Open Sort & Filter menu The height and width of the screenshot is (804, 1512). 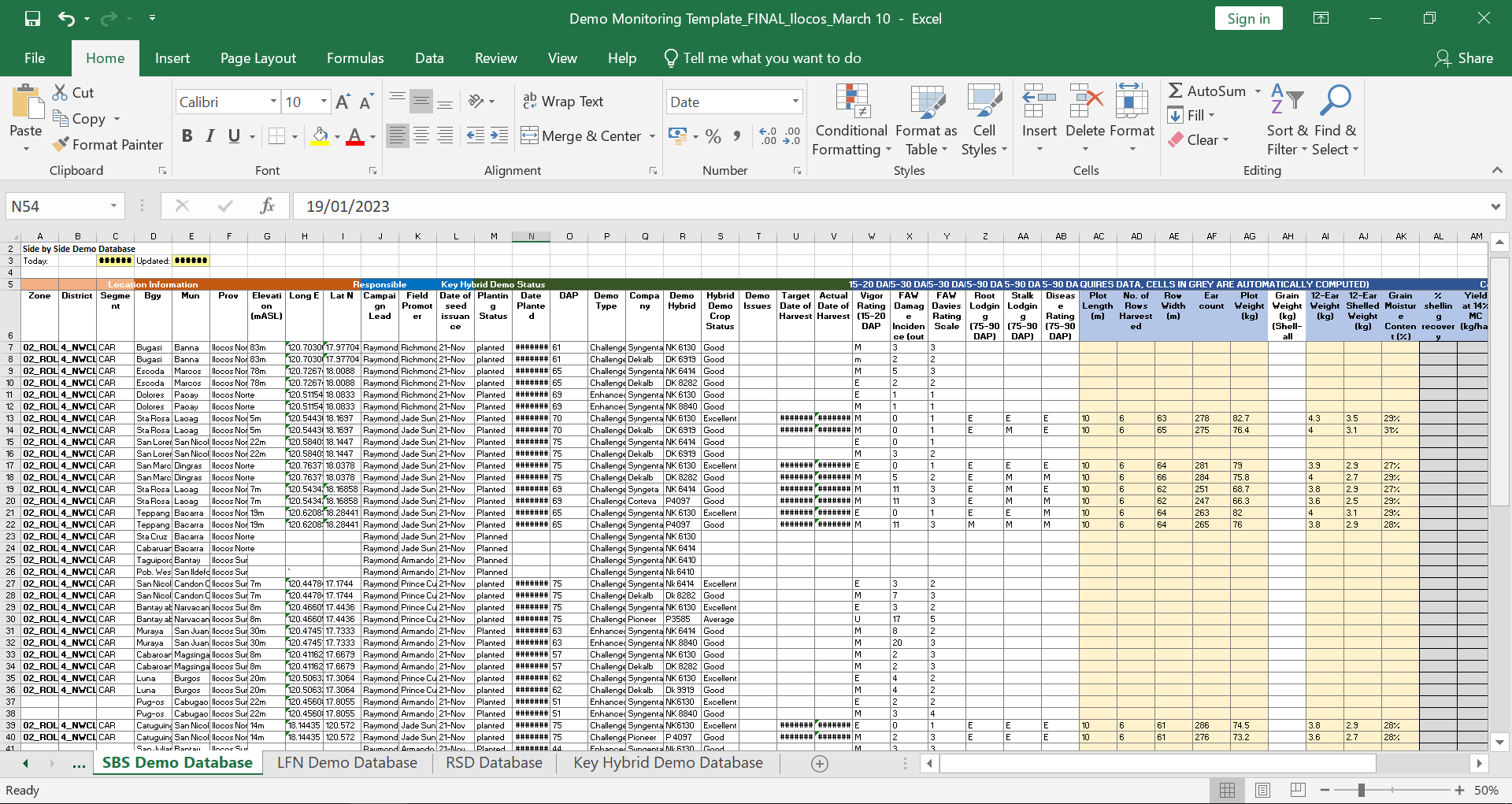(x=1287, y=120)
